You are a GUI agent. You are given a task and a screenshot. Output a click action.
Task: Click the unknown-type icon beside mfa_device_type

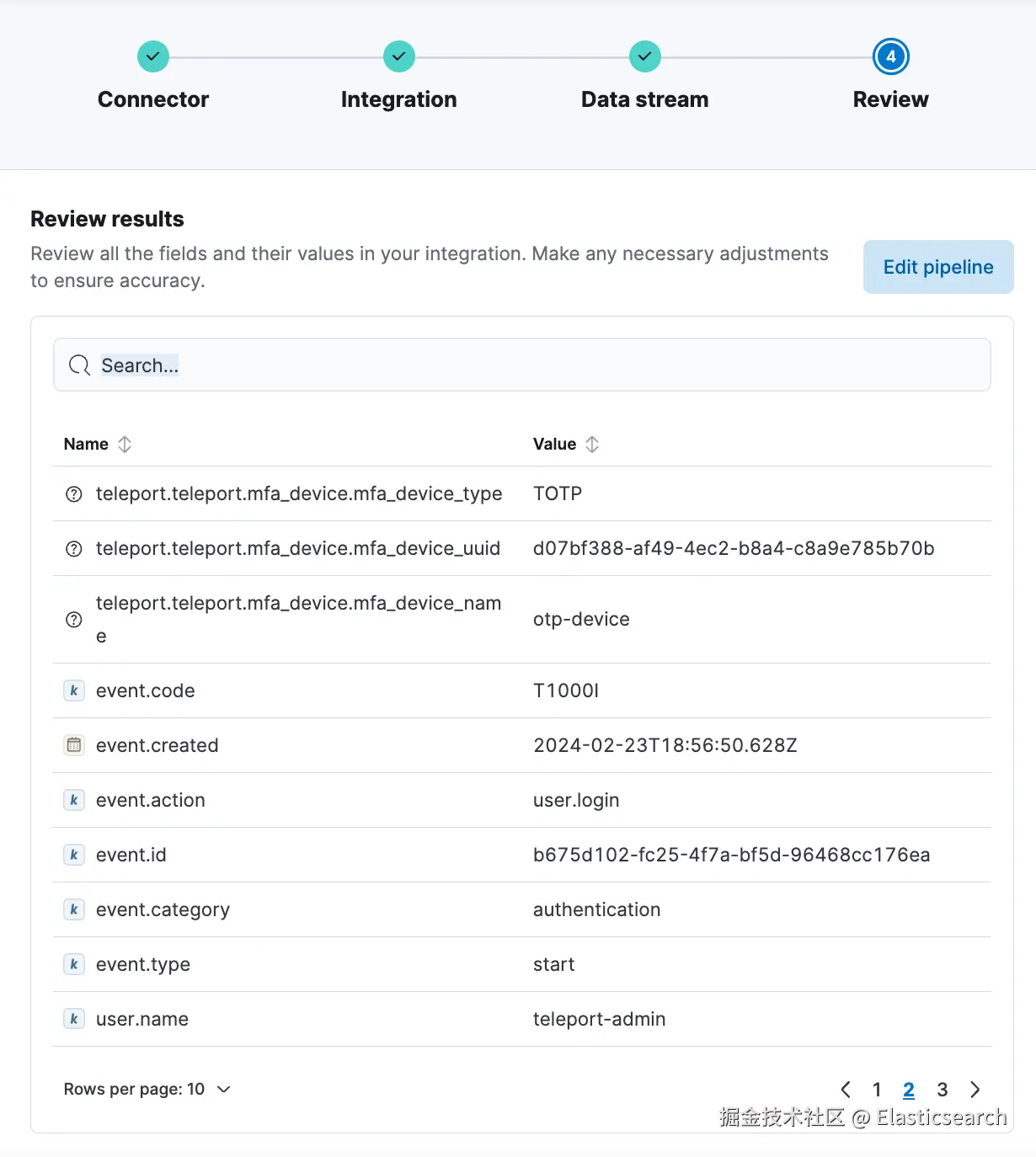[74, 494]
